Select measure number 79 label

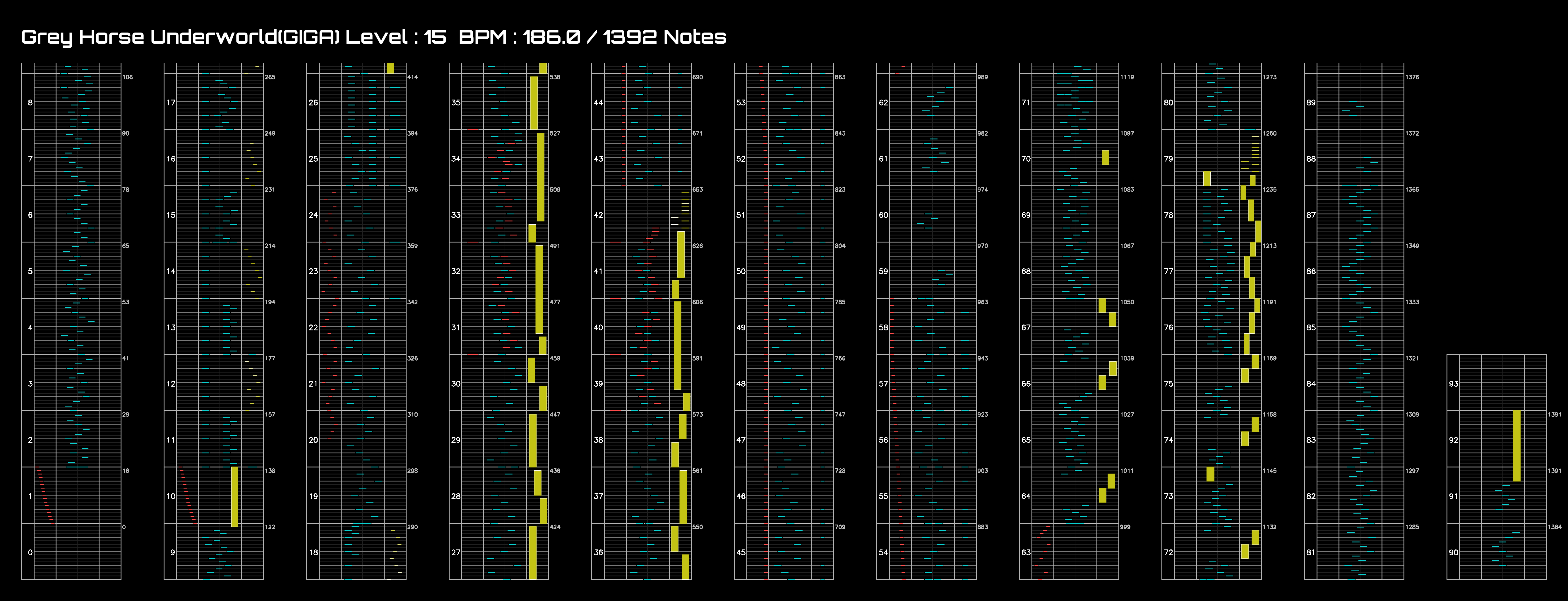(1168, 159)
